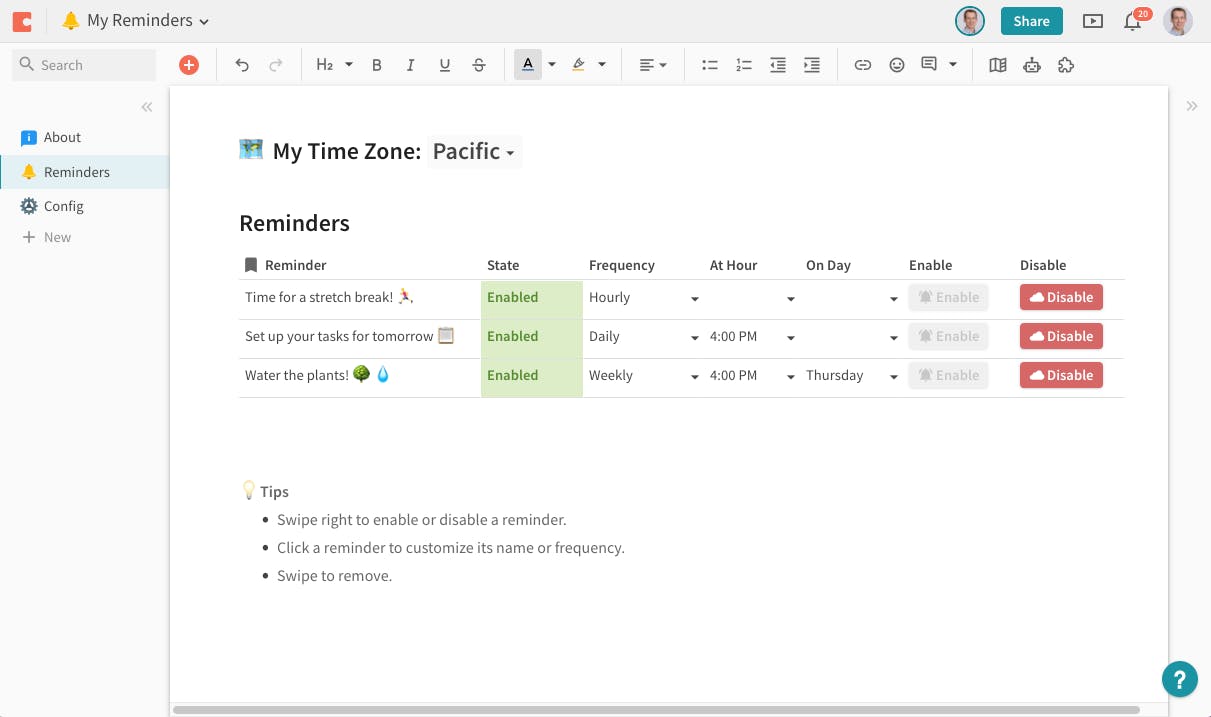
Task: Click the Search field
Action: coord(84,65)
